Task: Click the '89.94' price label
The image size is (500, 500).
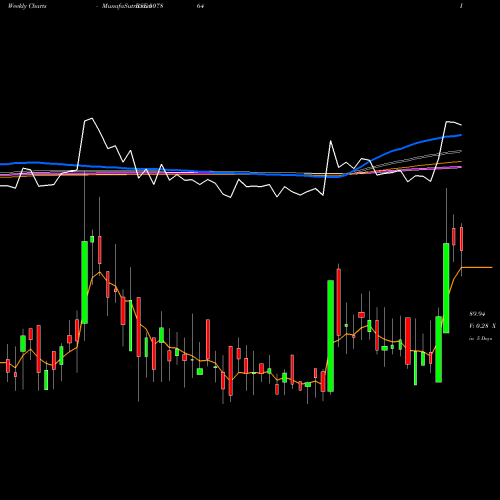Action: point(477,314)
